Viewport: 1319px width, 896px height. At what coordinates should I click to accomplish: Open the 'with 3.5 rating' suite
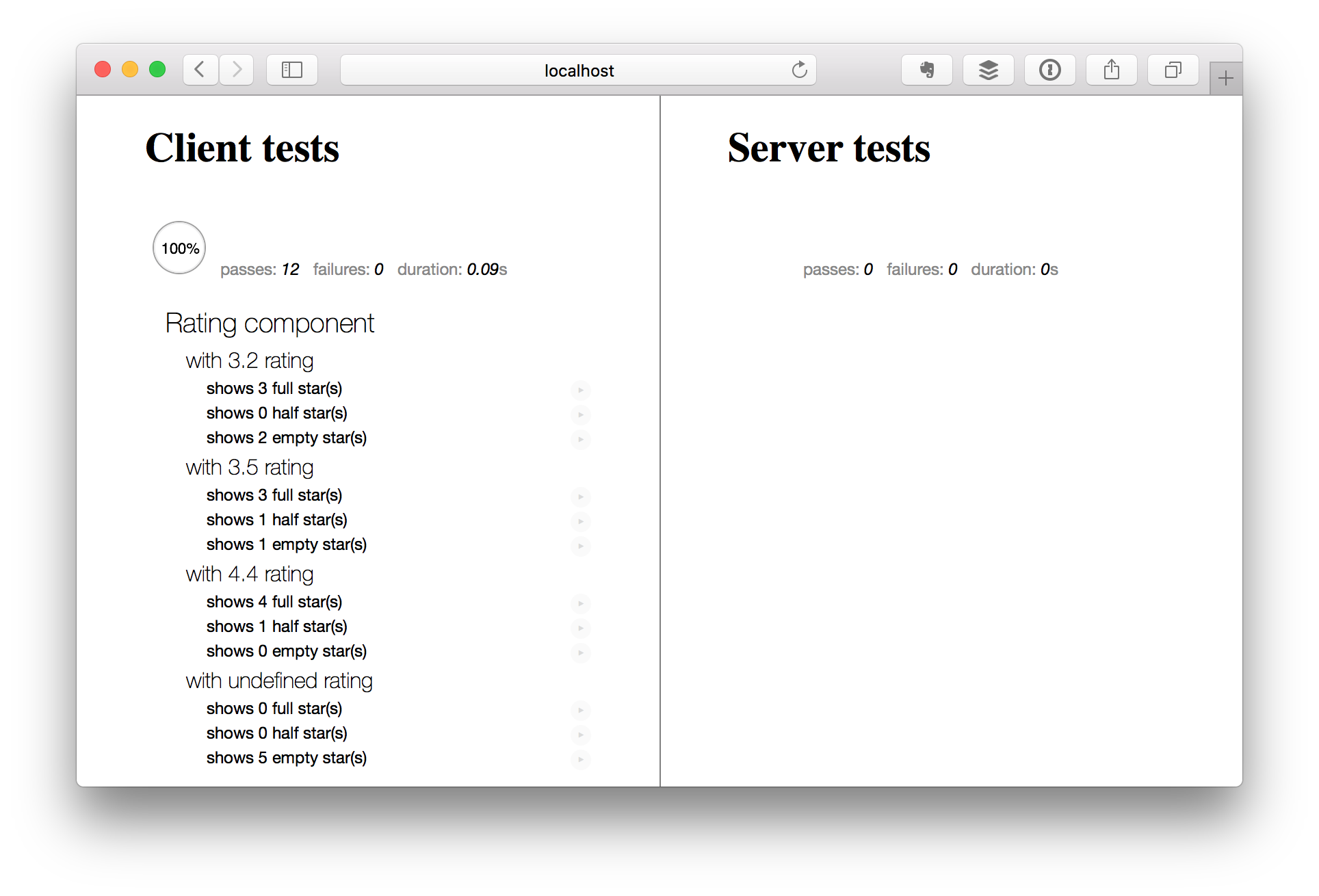pyautogui.click(x=250, y=468)
